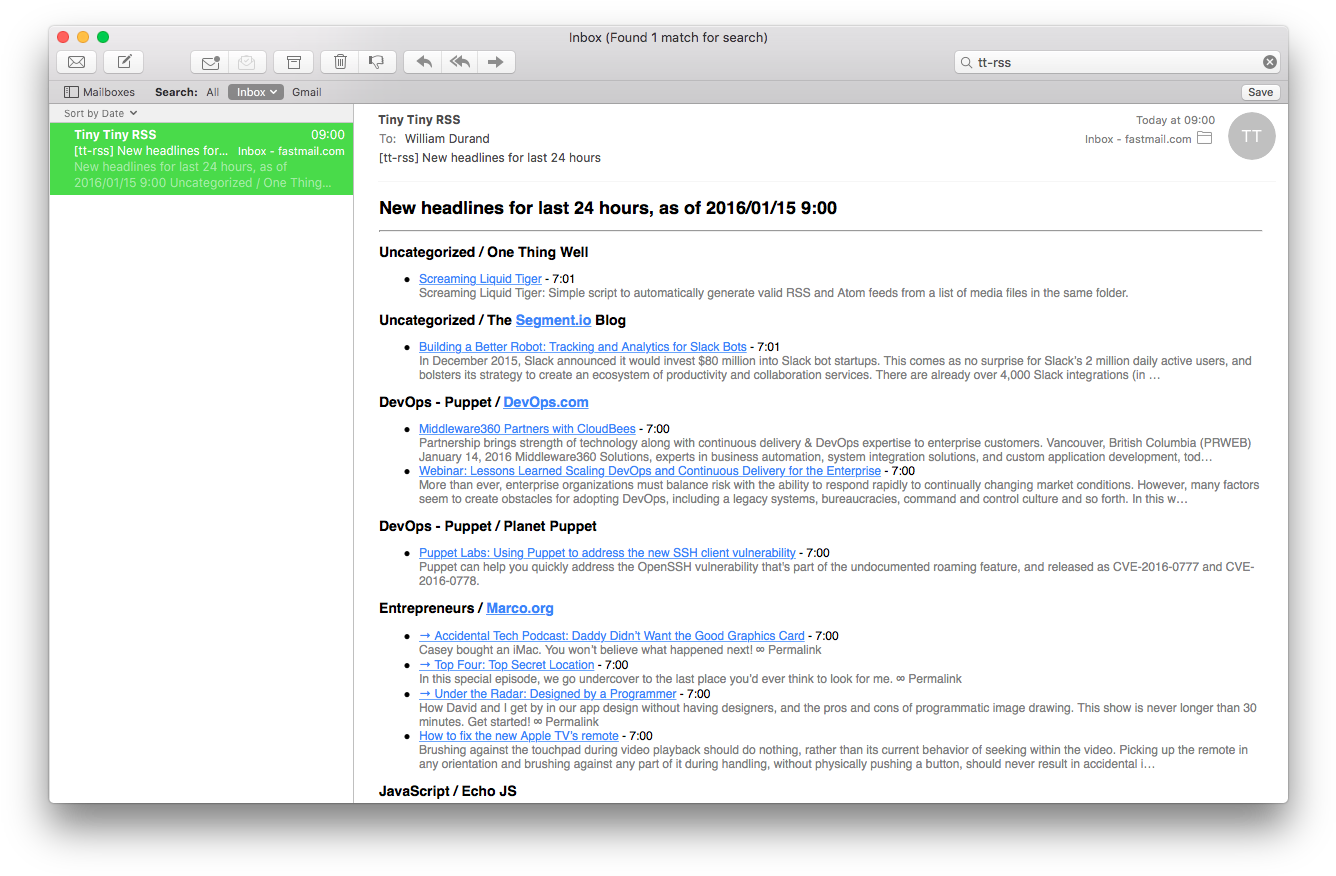Open the Sort by Date dropdown
Viewport: 1336px width, 876px height.
(x=98, y=112)
